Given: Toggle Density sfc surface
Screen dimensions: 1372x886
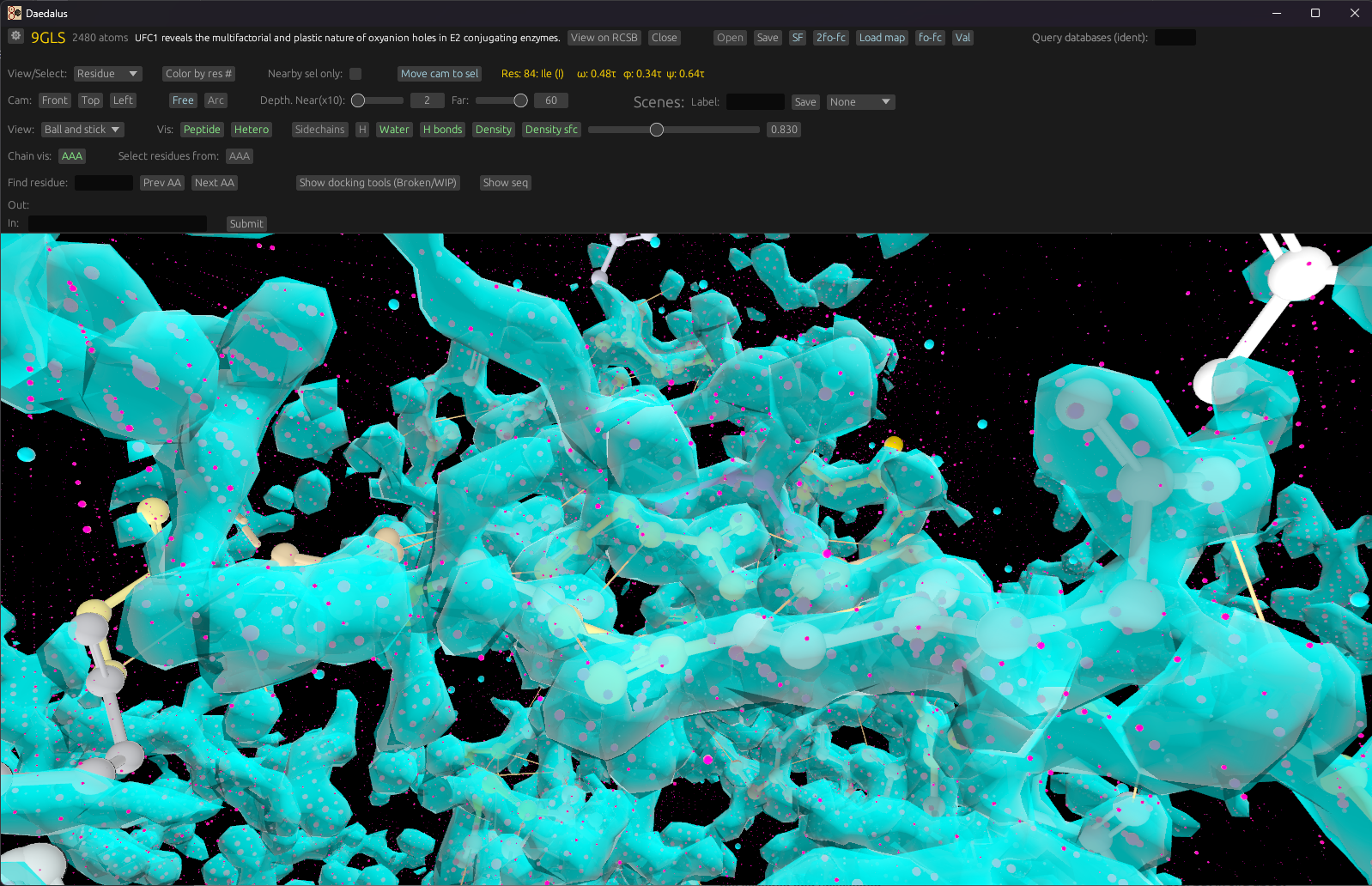Looking at the screenshot, I should pyautogui.click(x=551, y=130).
